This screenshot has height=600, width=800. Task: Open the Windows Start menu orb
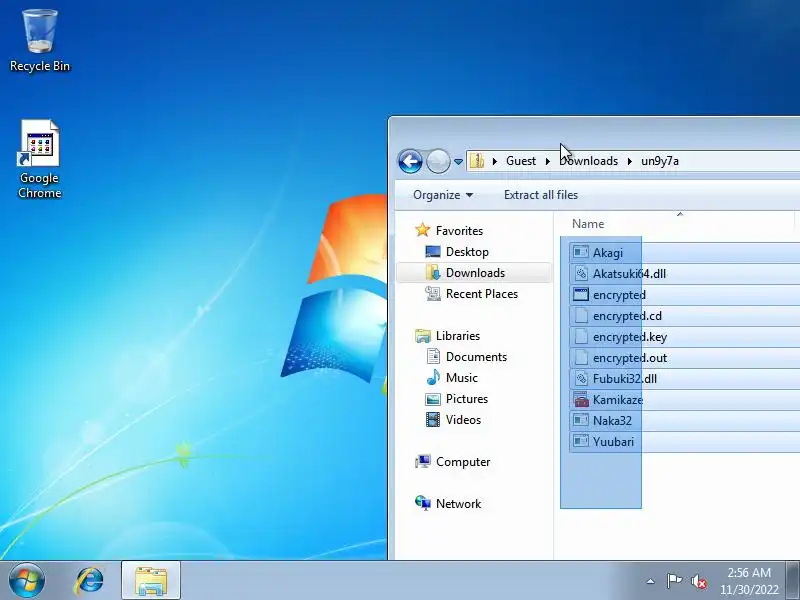[27, 581]
